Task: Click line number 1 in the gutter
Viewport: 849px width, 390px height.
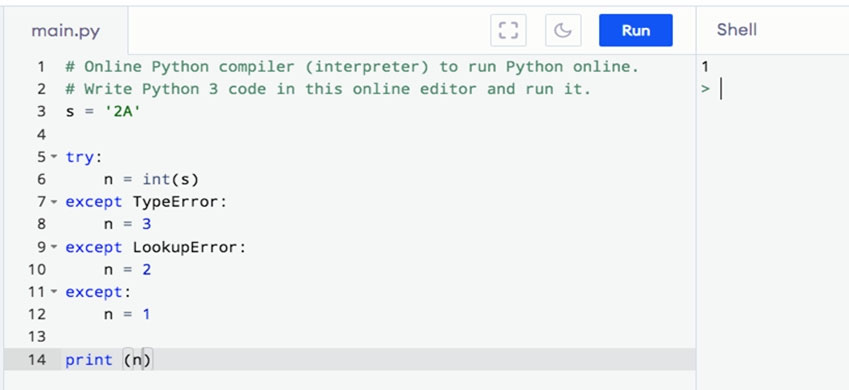Action: [41, 67]
